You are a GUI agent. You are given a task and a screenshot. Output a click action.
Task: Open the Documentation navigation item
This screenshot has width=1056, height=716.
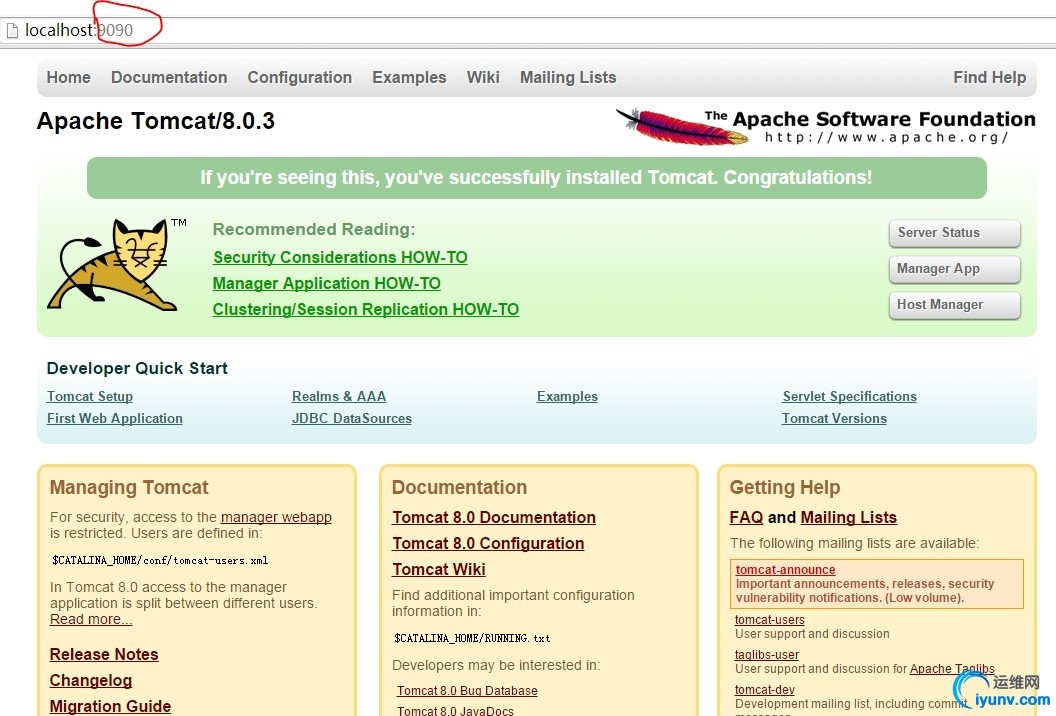169,77
